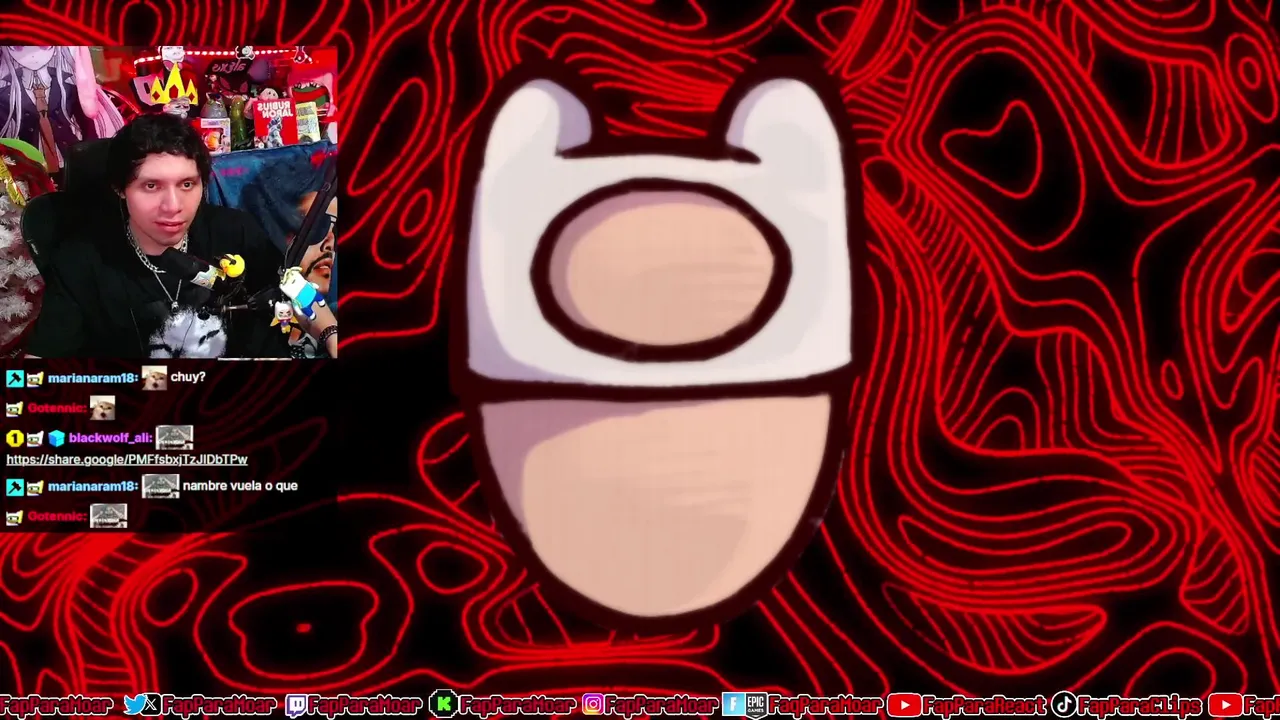Image resolution: width=1280 pixels, height=720 pixels.
Task: Click the Twitch icon in bottom ticker
Action: pos(296,705)
